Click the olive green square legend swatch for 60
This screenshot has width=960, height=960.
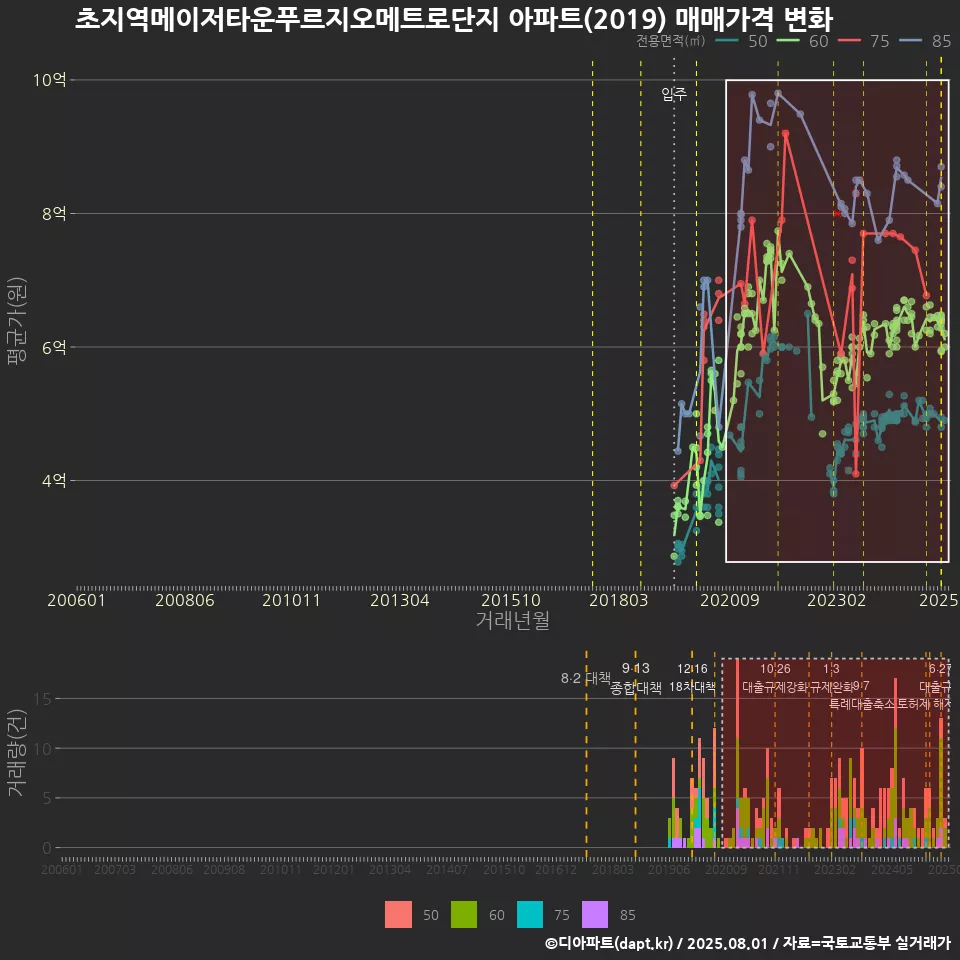463,915
